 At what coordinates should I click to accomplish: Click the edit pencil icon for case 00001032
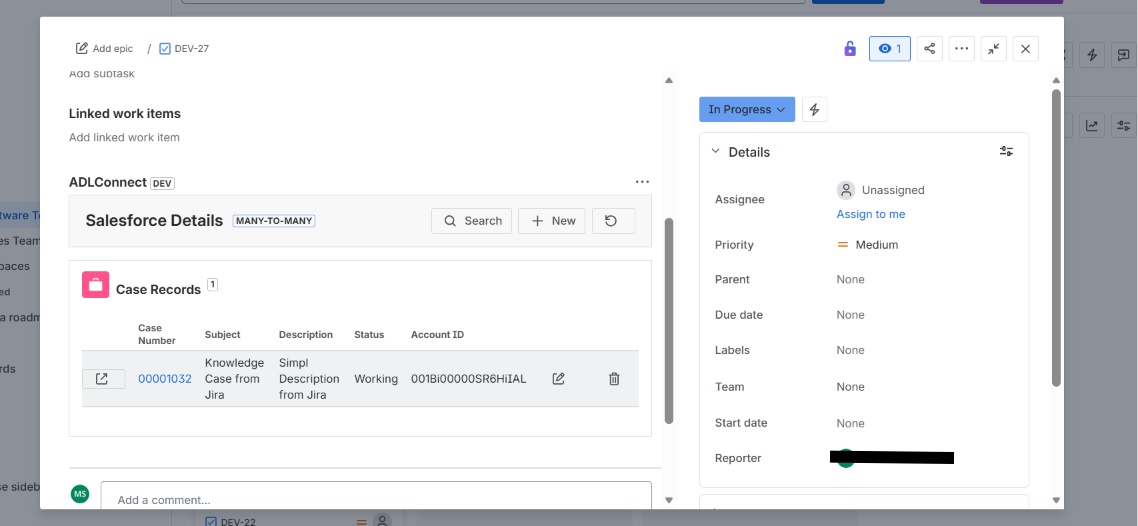click(558, 379)
